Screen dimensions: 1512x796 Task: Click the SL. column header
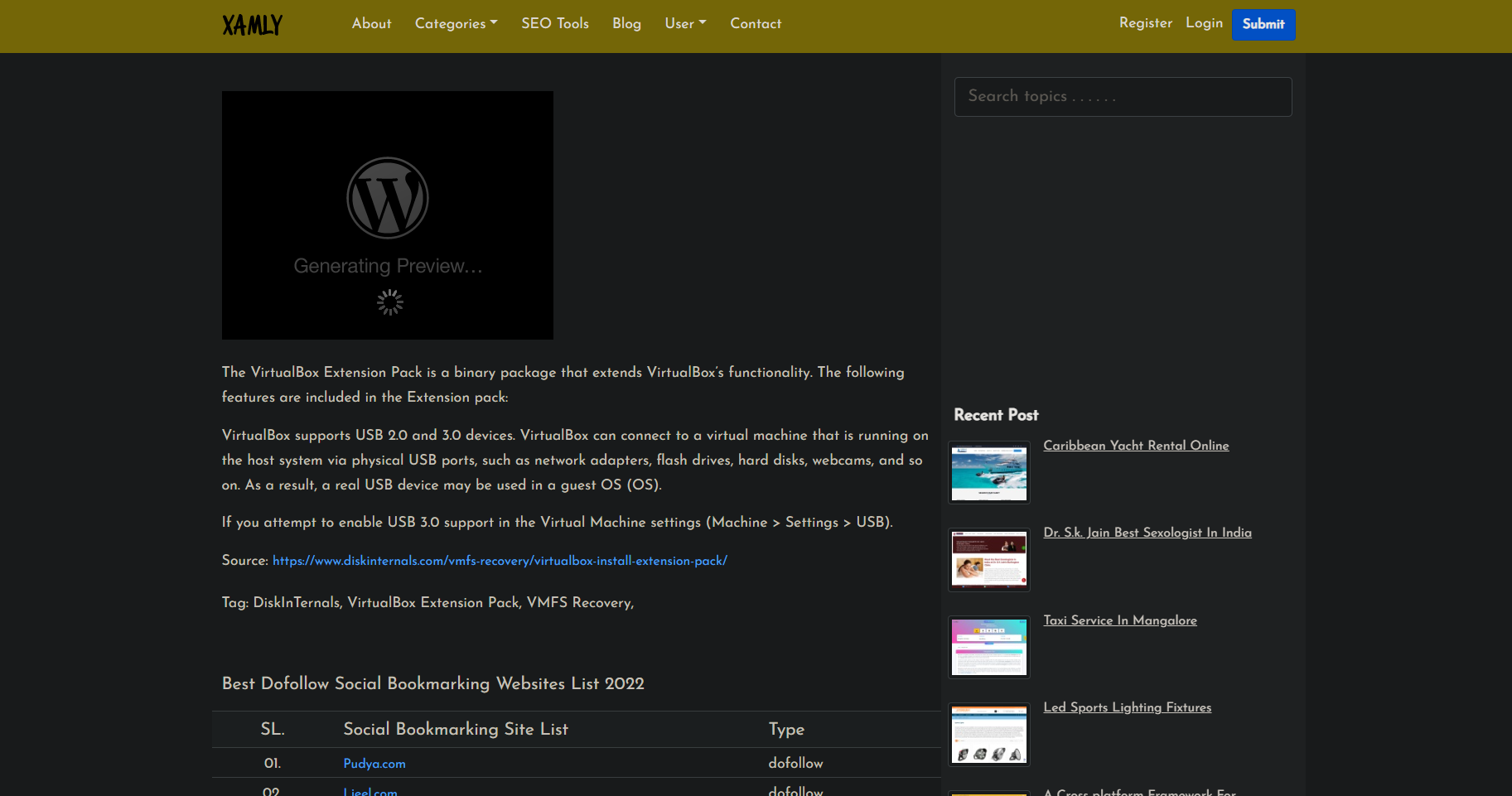point(273,729)
